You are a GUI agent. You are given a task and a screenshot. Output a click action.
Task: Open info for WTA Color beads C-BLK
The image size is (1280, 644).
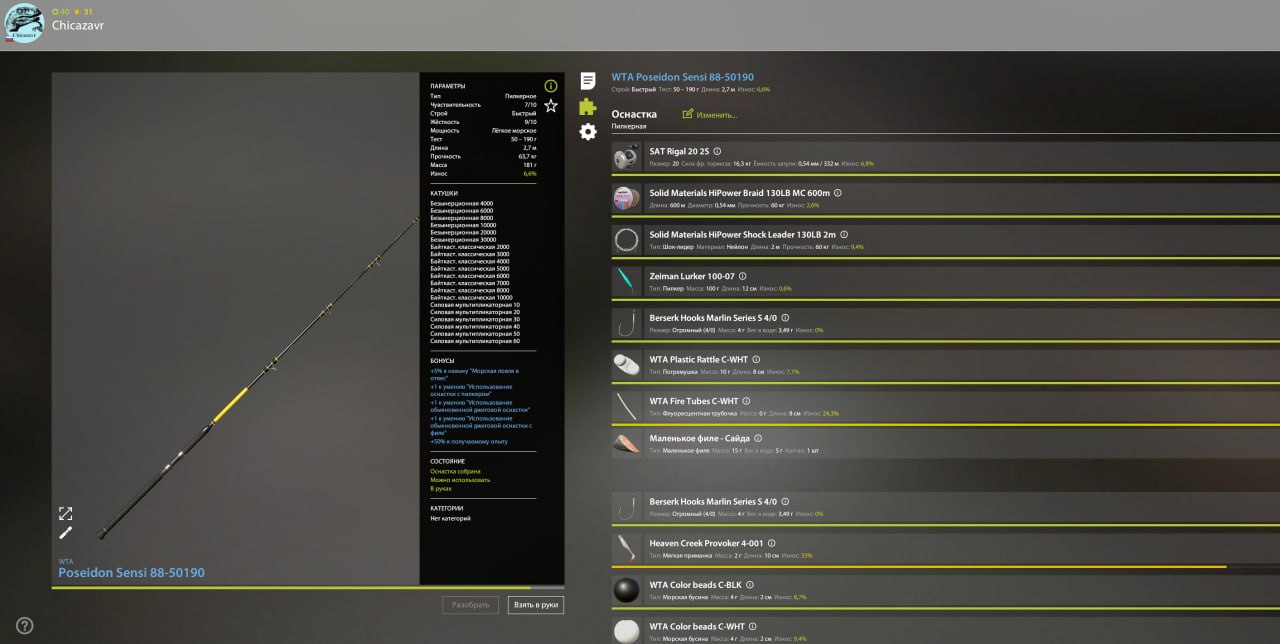[750, 585]
